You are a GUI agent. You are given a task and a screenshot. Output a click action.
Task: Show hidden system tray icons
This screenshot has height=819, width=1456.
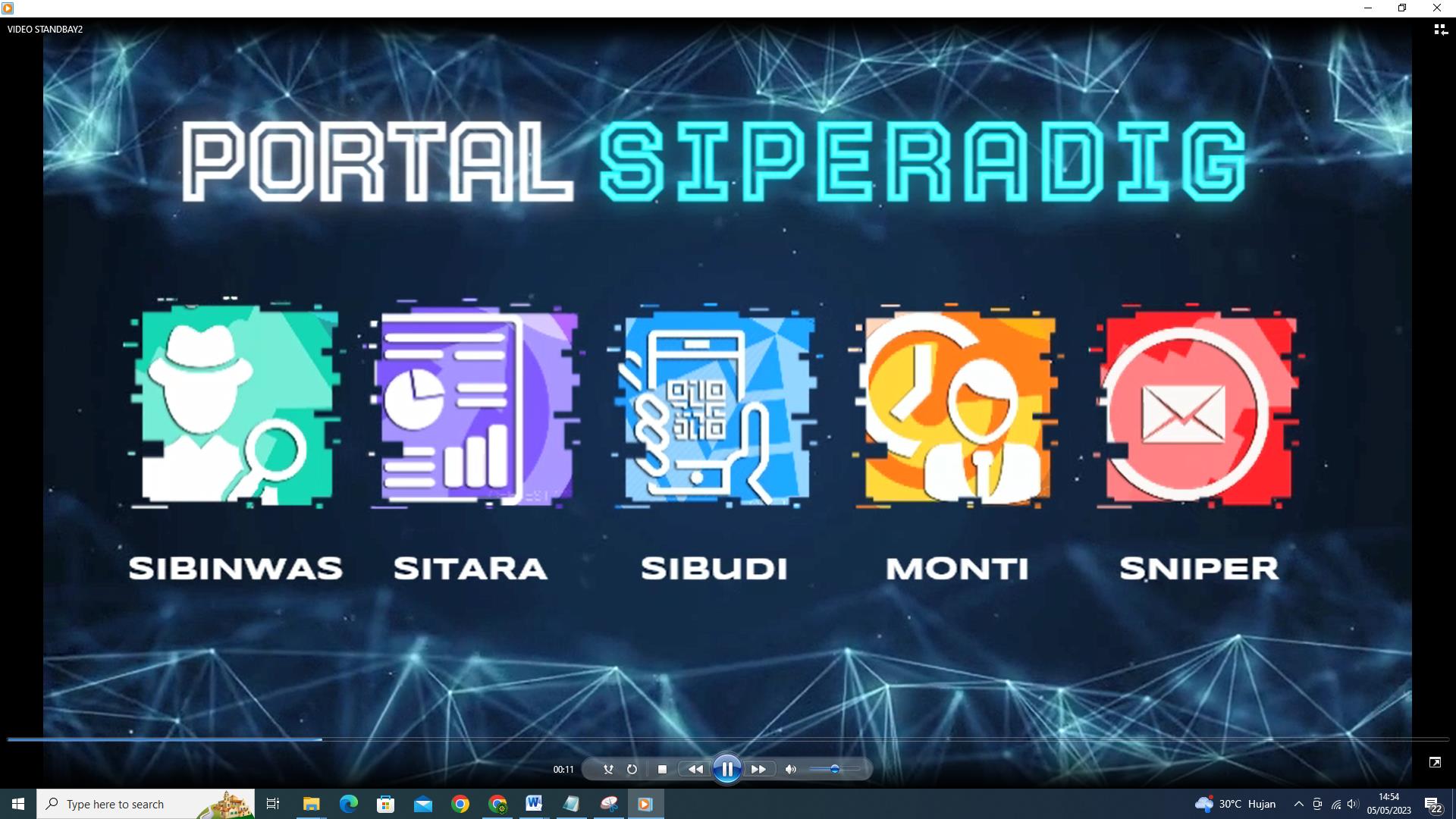point(1298,804)
